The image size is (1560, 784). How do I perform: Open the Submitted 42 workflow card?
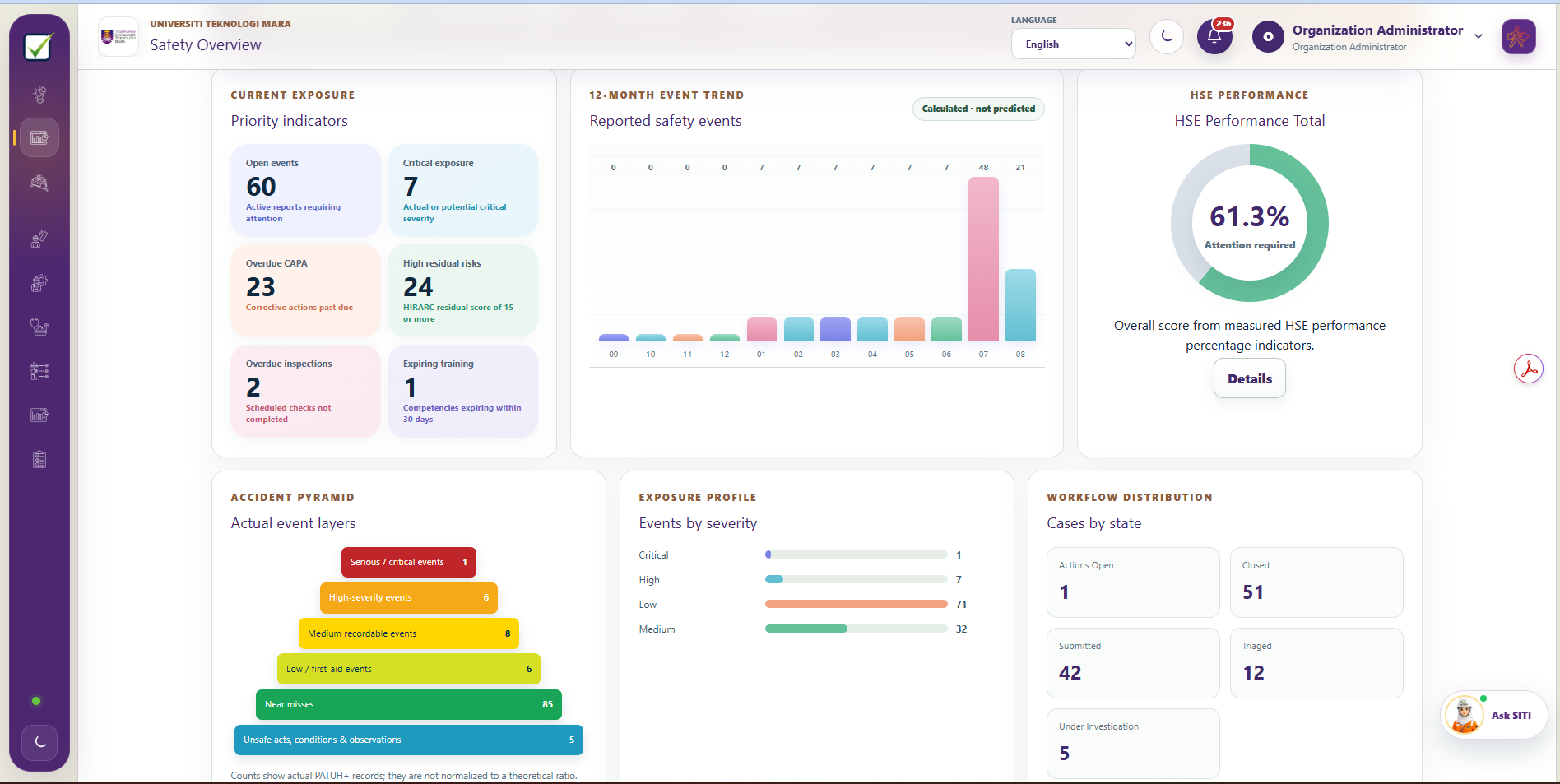coord(1133,663)
